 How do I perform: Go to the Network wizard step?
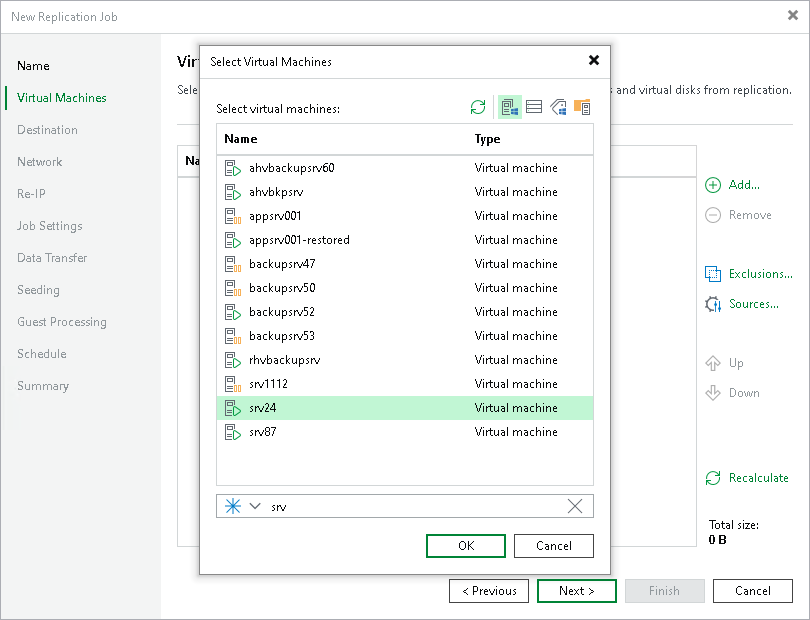[x=39, y=162]
